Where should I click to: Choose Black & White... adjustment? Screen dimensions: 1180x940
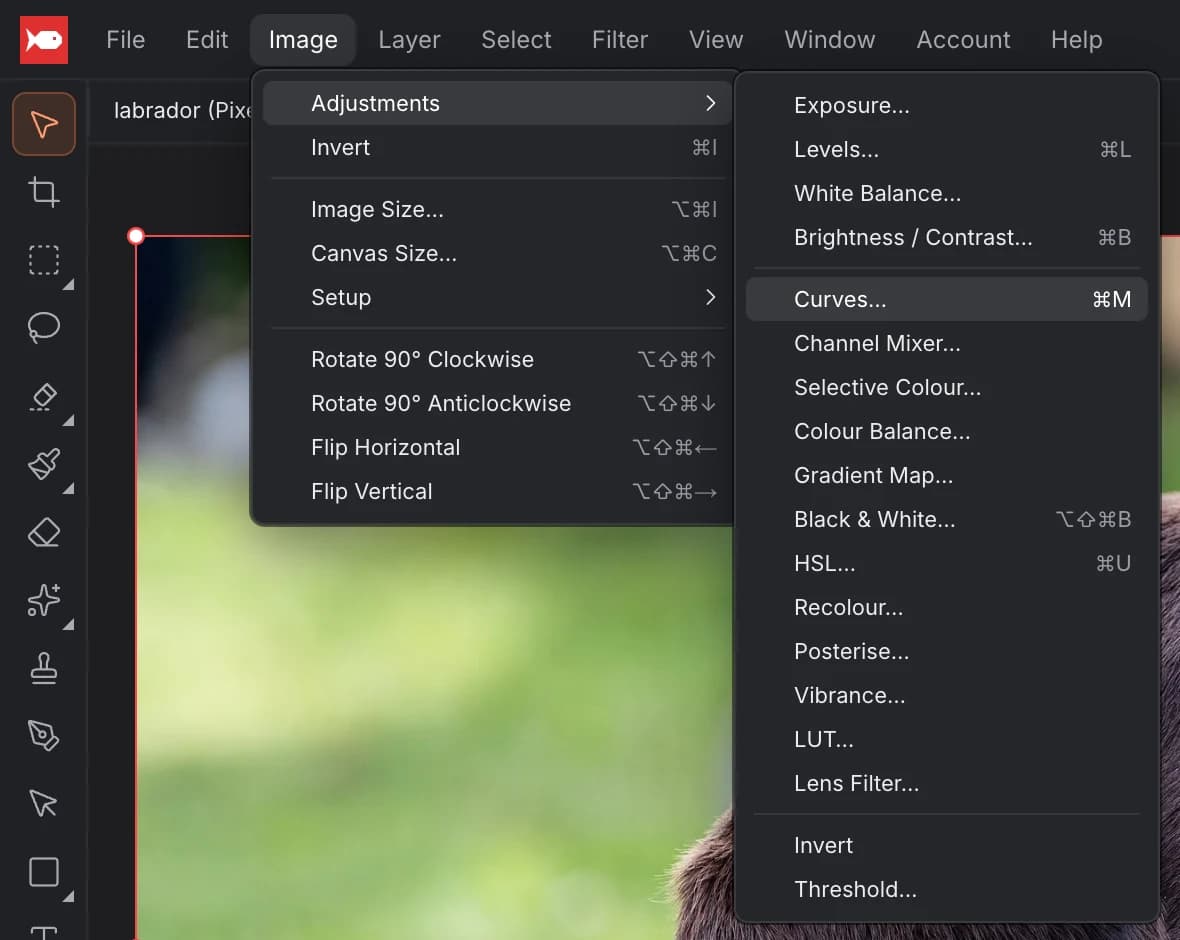point(947,519)
